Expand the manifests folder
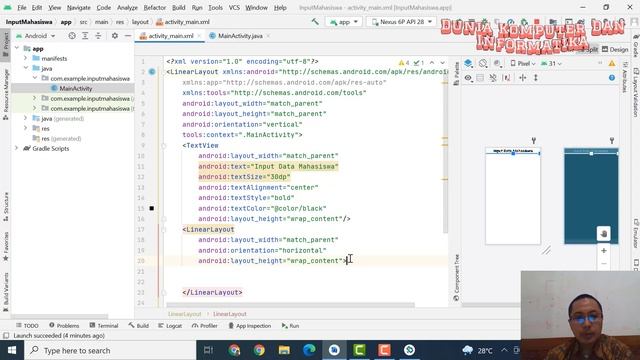 pyautogui.click(x=26, y=58)
